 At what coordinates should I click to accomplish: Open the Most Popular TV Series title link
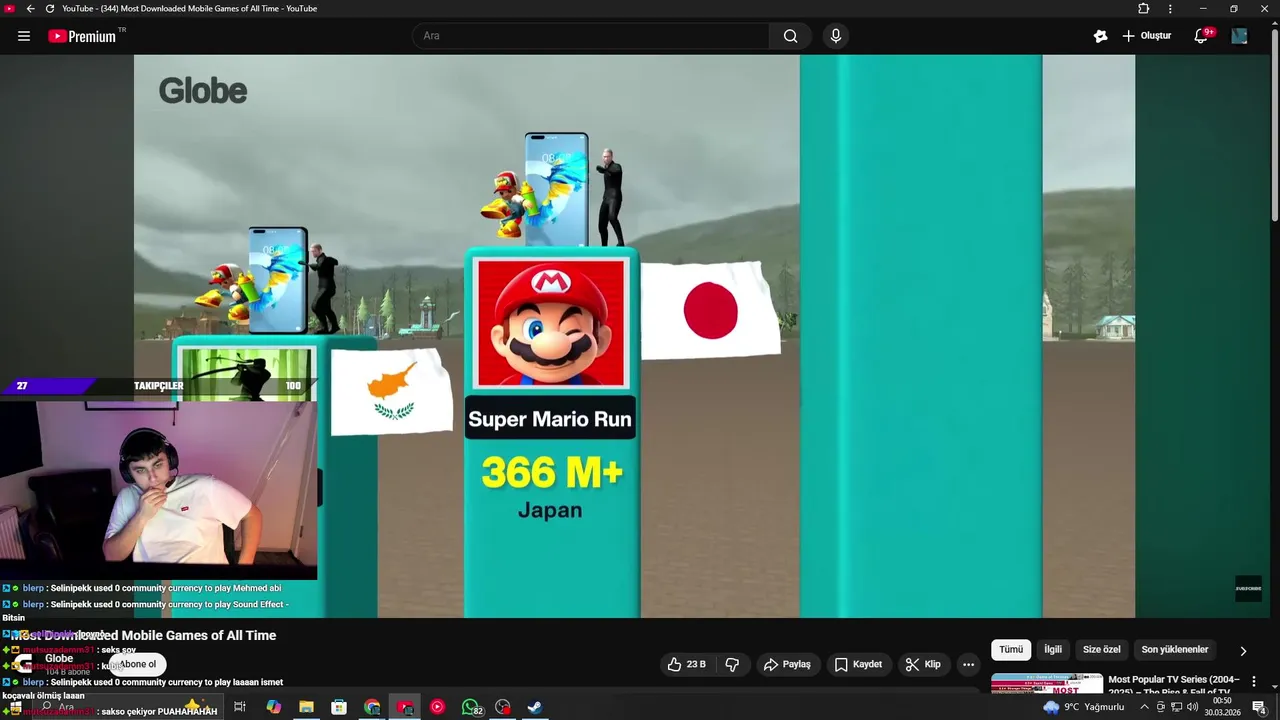pos(1174,685)
